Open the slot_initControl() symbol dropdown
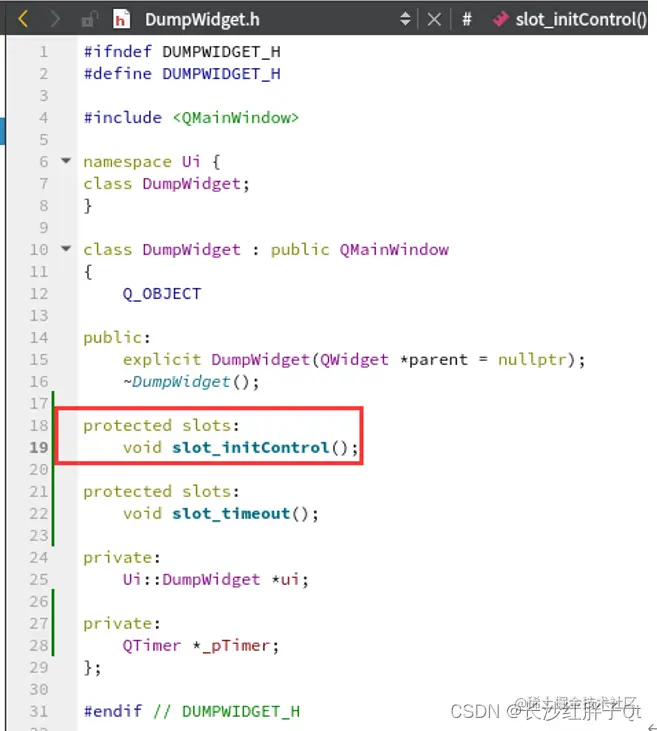The image size is (657, 731). tap(581, 19)
